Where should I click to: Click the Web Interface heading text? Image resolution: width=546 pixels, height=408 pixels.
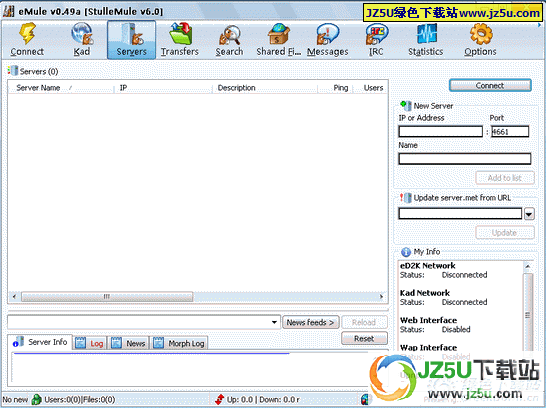tap(428, 320)
